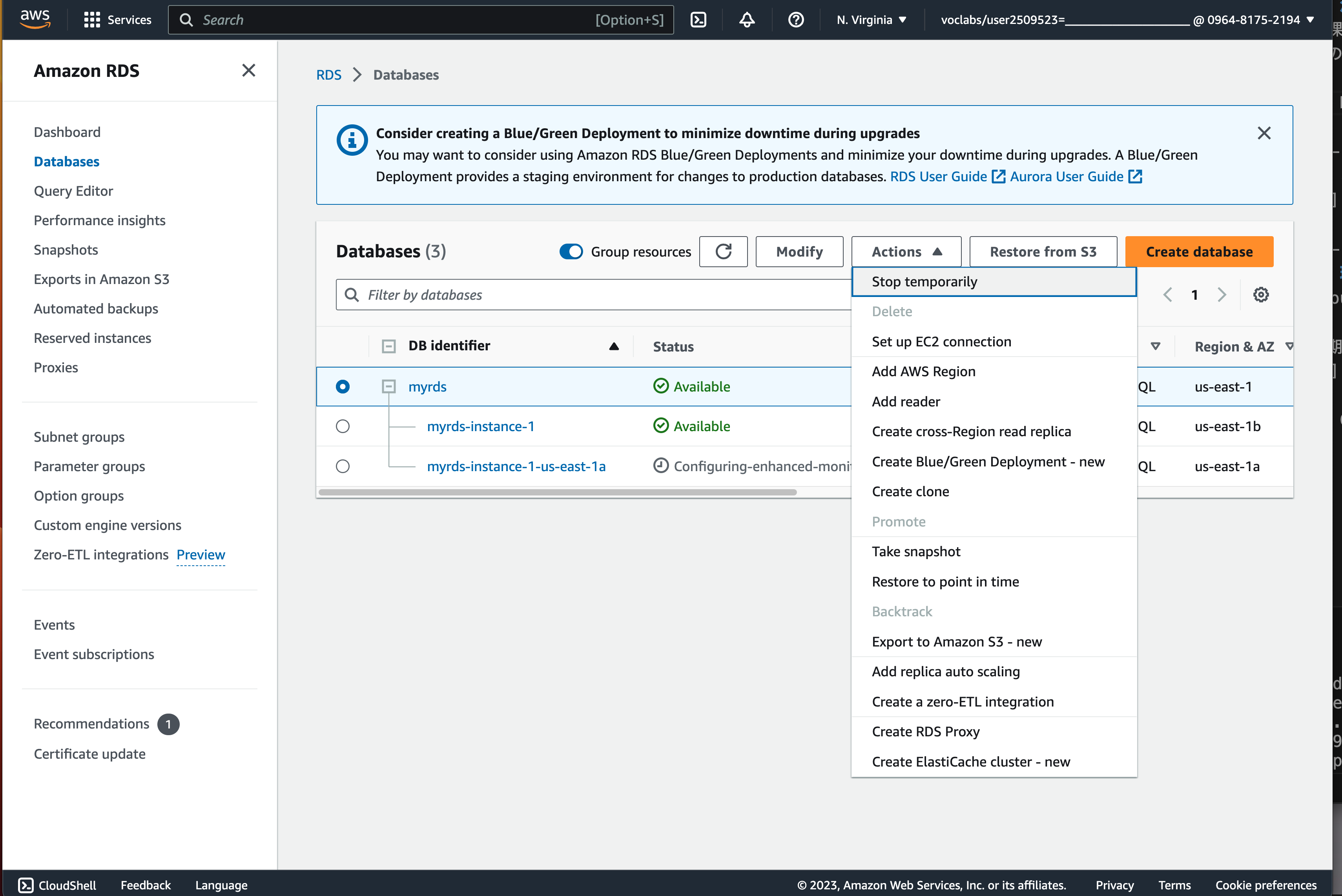This screenshot has height=896, width=1342.
Task: Collapse the myrds cluster tree row
Action: pos(388,386)
